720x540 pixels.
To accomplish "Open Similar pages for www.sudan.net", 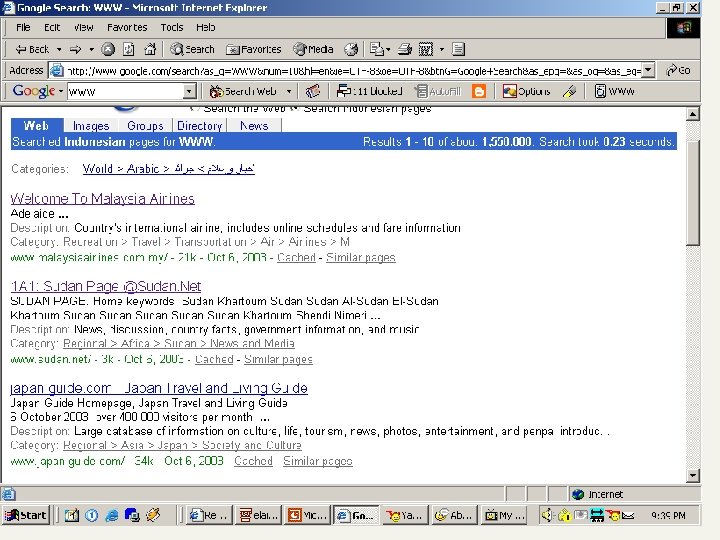I will (x=278, y=359).
